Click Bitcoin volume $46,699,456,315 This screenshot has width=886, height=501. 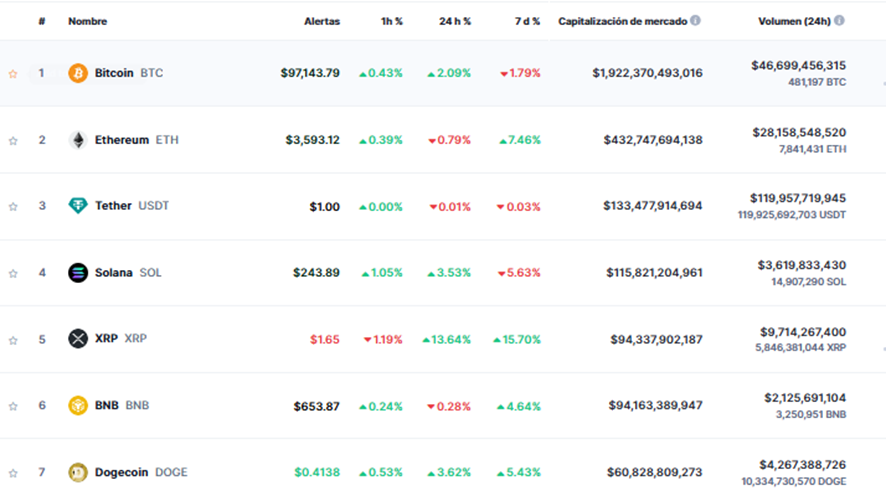[798, 66]
